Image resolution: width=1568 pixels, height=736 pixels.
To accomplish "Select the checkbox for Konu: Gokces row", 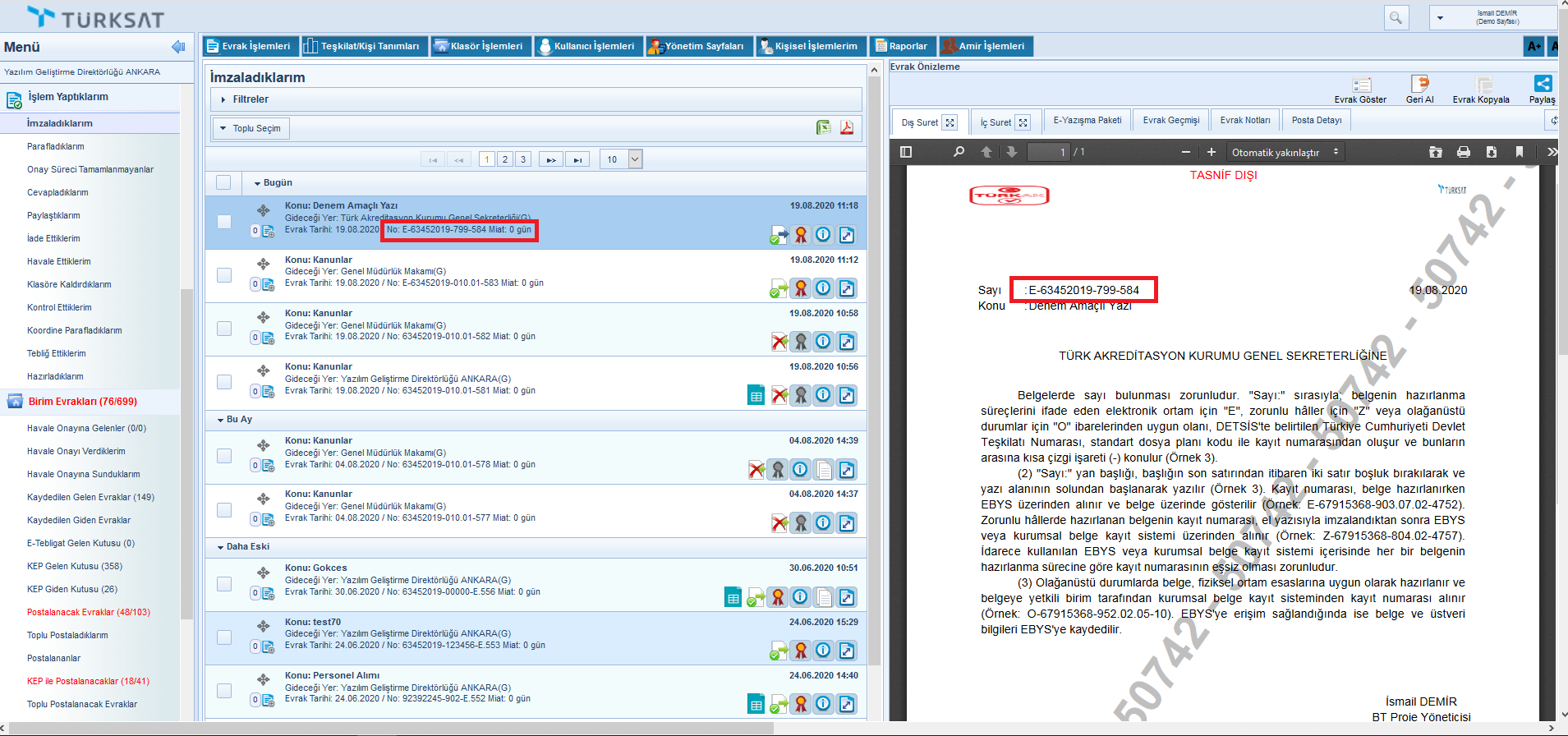I will 224,584.
